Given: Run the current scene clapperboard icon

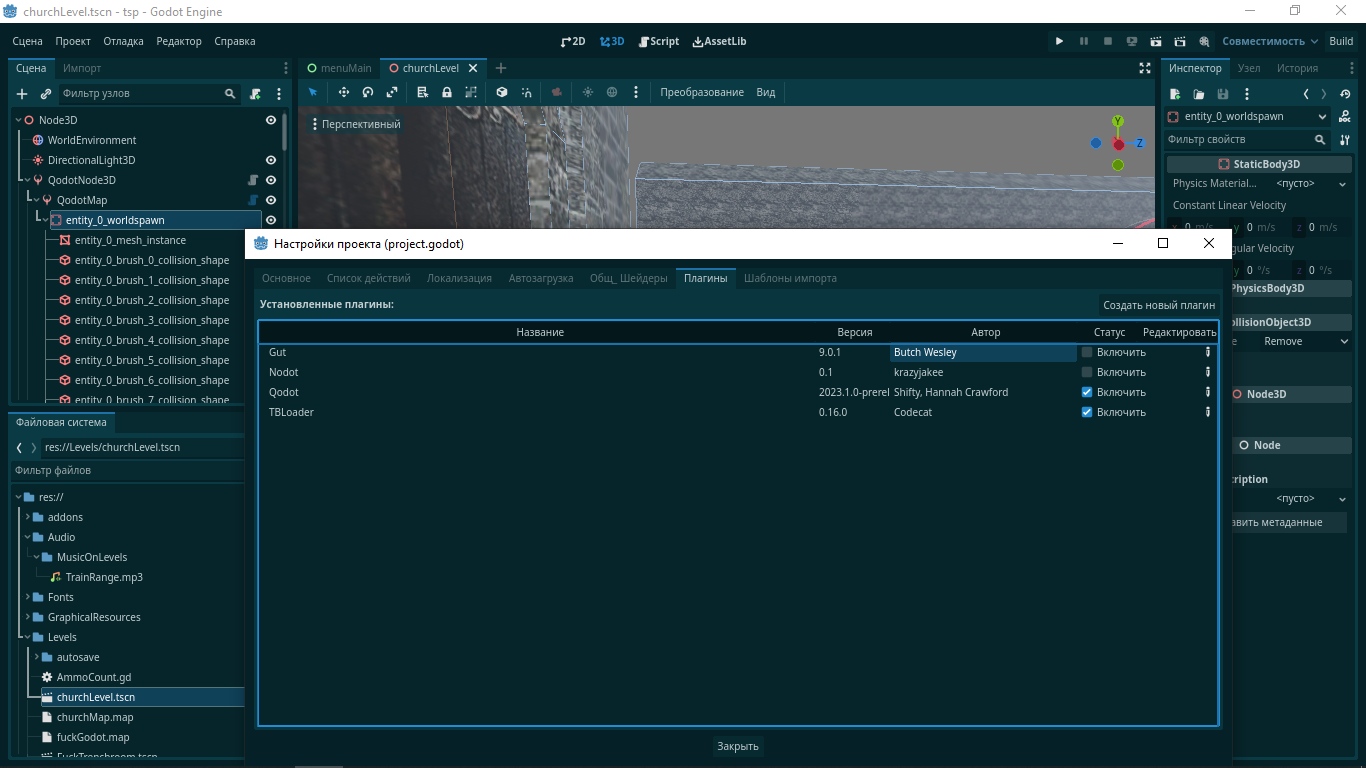Looking at the screenshot, I should click(x=1156, y=41).
